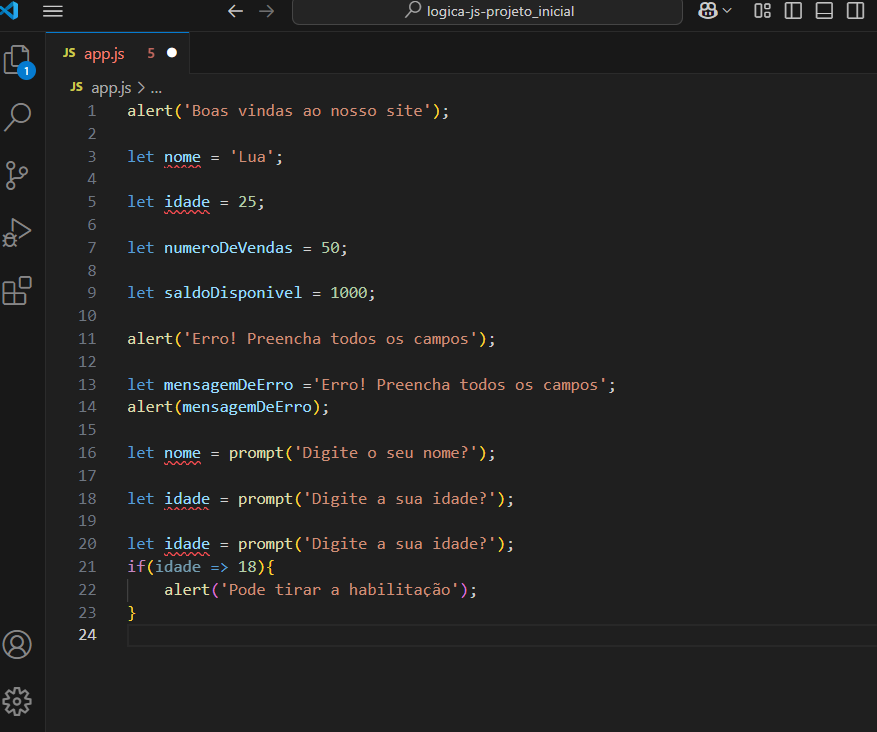This screenshot has height=732, width=877.
Task: Click the nome variable on line 3
Action: pyautogui.click(x=182, y=157)
